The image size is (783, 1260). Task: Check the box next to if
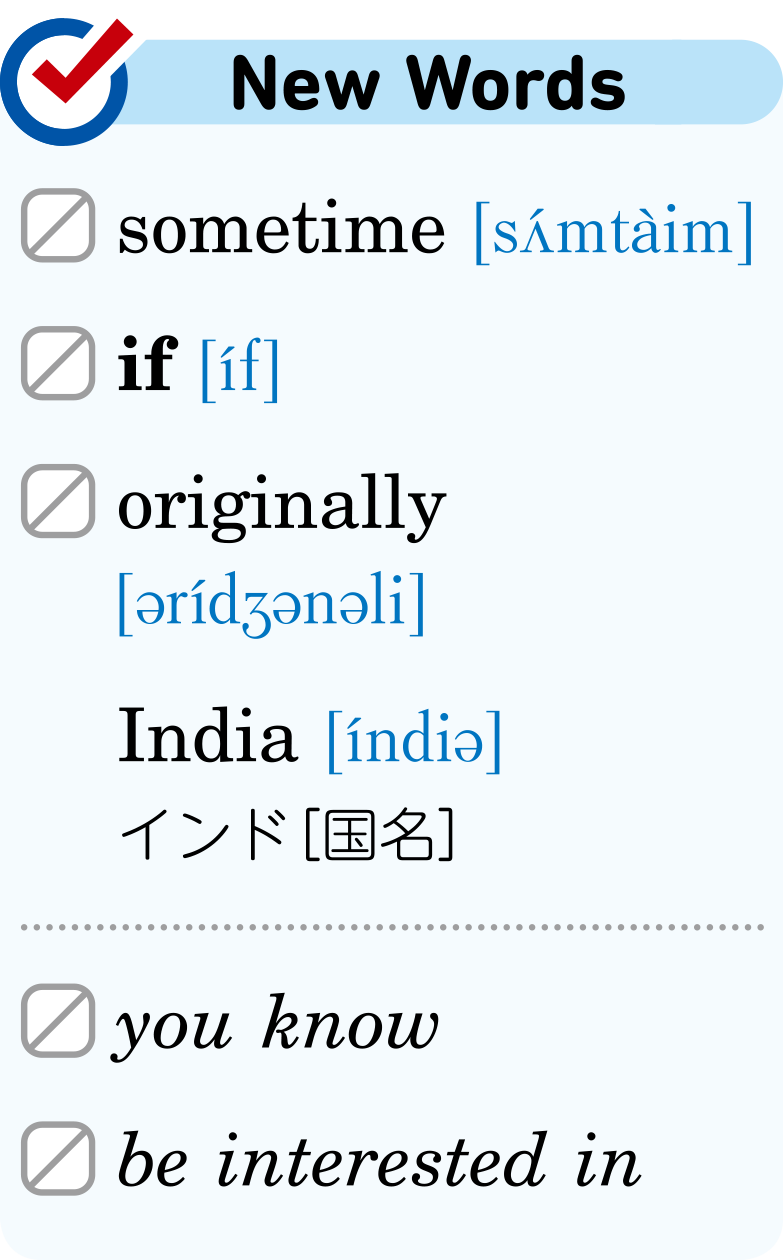(x=59, y=363)
